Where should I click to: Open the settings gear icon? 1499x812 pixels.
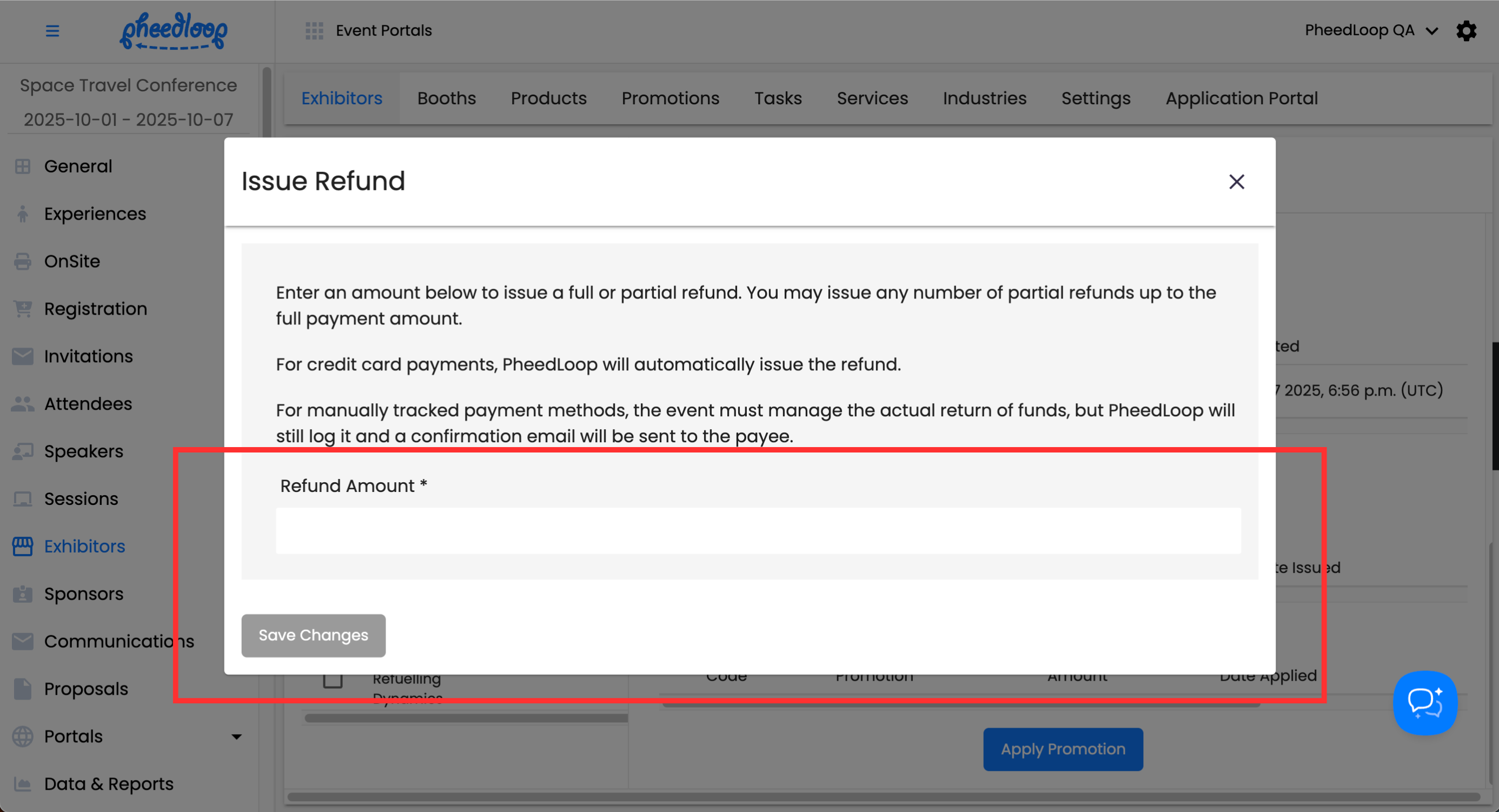click(1466, 30)
